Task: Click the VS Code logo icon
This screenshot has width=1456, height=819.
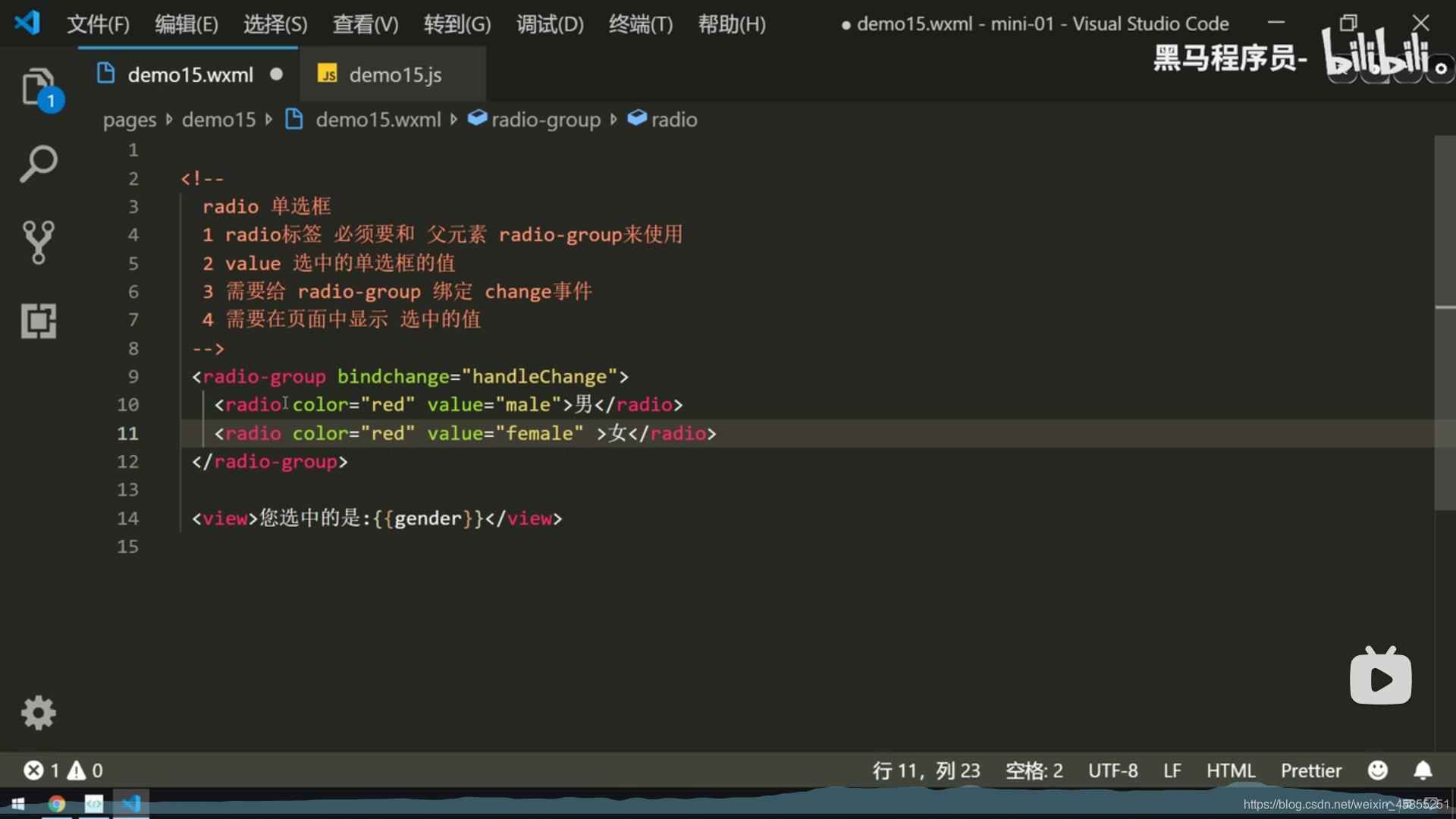Action: click(27, 23)
